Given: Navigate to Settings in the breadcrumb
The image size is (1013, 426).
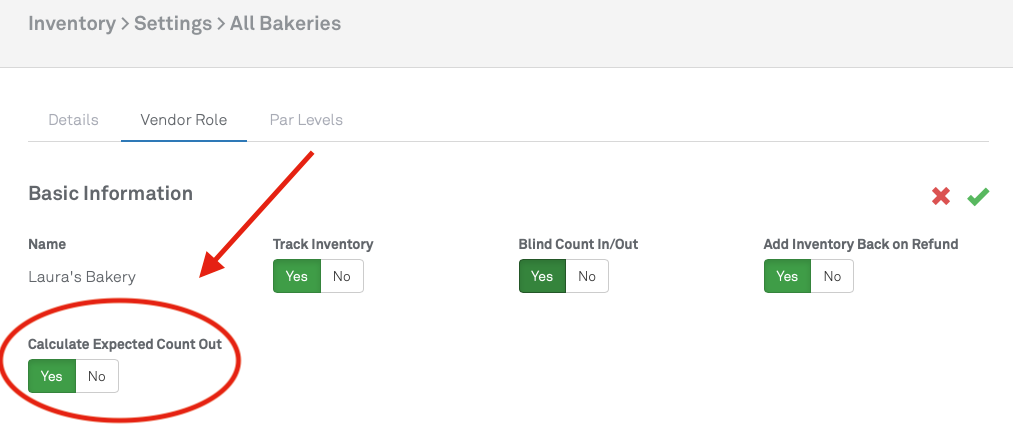Looking at the screenshot, I should [173, 23].
